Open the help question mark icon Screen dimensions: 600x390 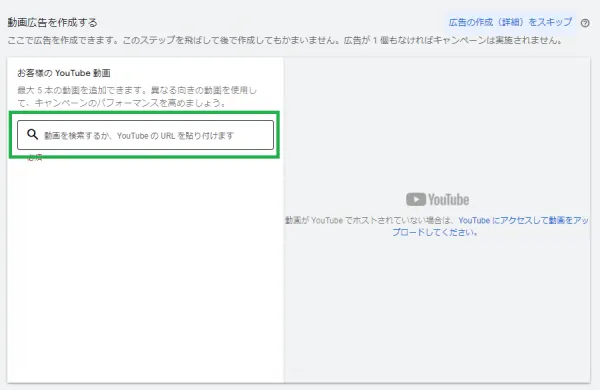[585, 23]
